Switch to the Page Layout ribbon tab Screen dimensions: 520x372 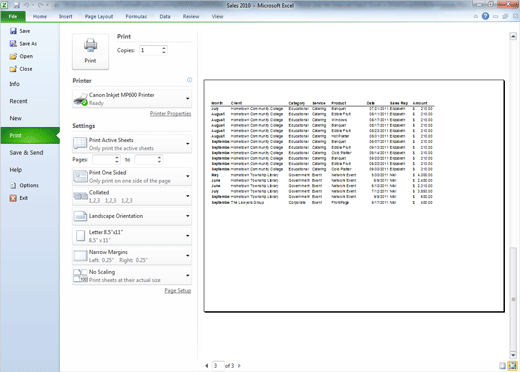click(99, 16)
